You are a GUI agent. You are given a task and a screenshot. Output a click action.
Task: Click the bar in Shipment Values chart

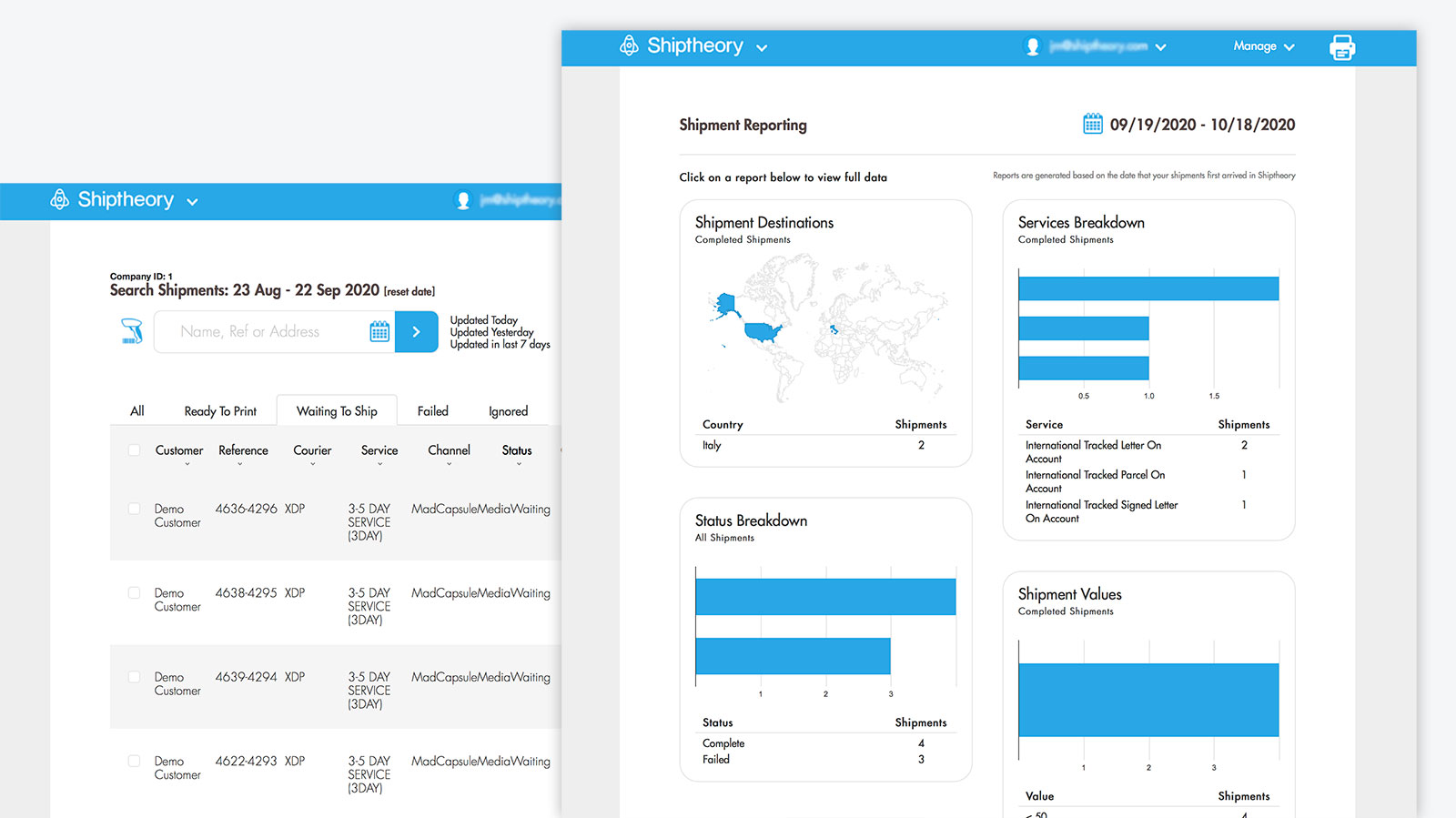click(x=1148, y=700)
